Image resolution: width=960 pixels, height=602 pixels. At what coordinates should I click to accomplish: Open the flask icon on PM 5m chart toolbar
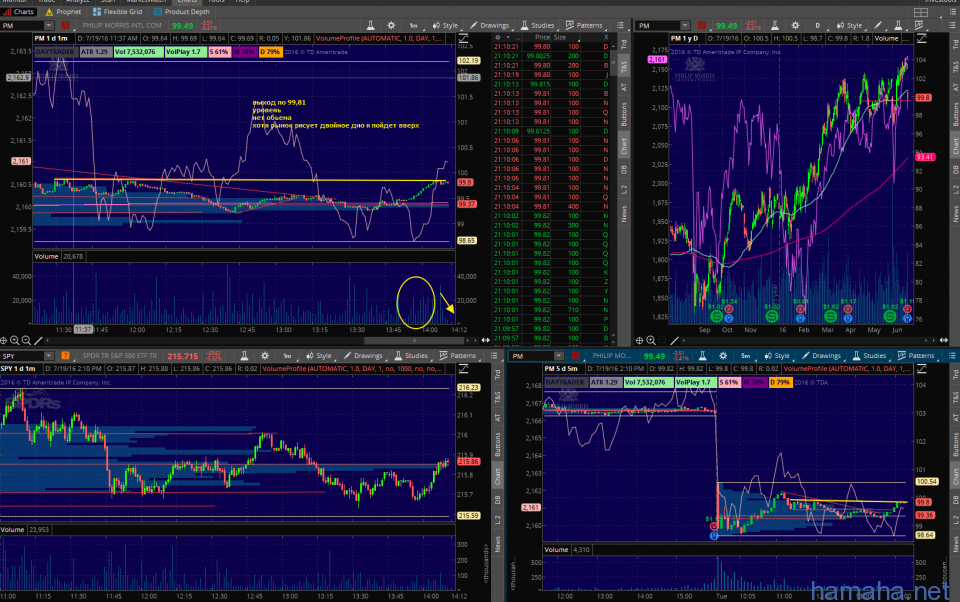pos(702,355)
